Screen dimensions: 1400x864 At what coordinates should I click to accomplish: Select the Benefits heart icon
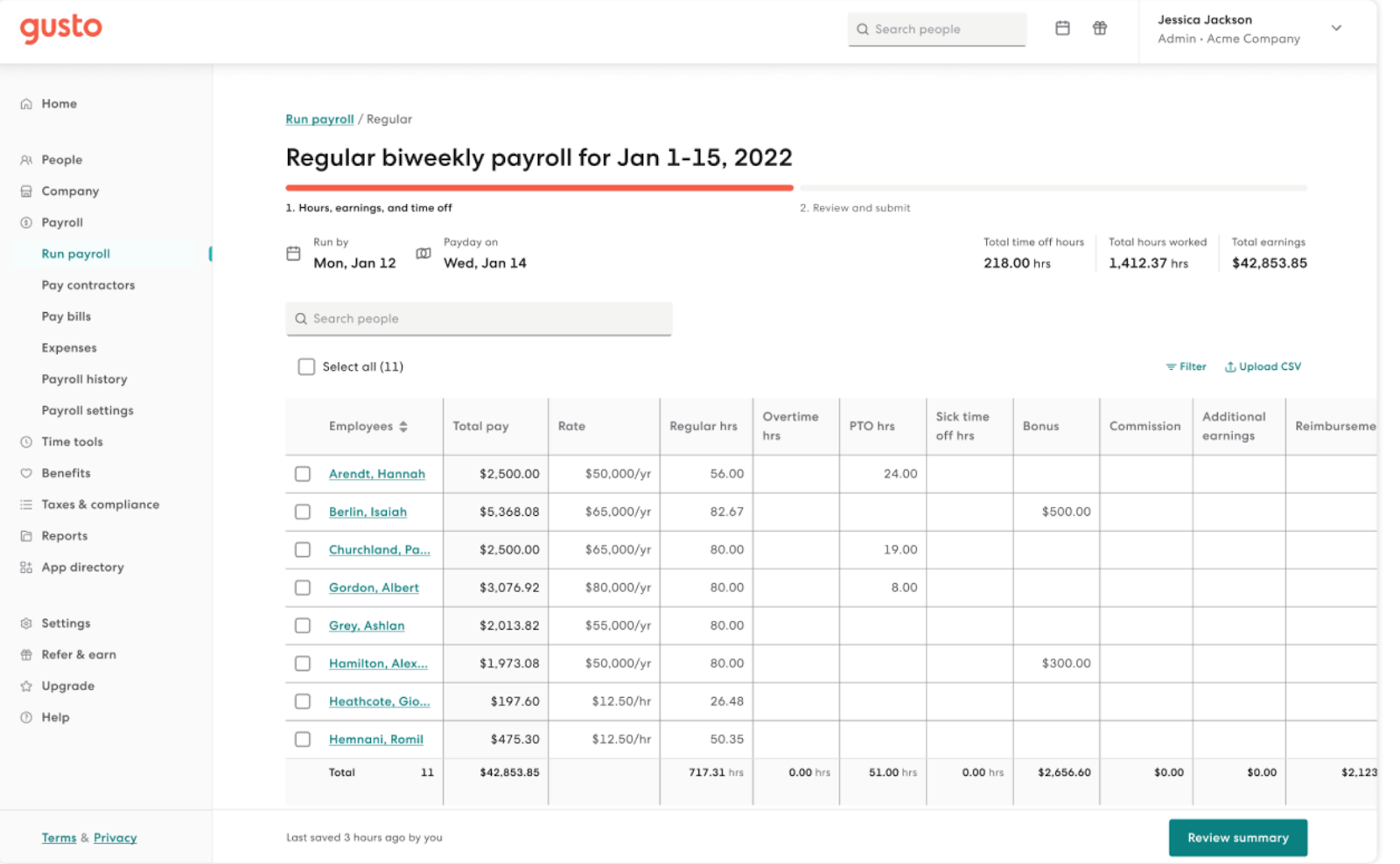pyautogui.click(x=25, y=473)
